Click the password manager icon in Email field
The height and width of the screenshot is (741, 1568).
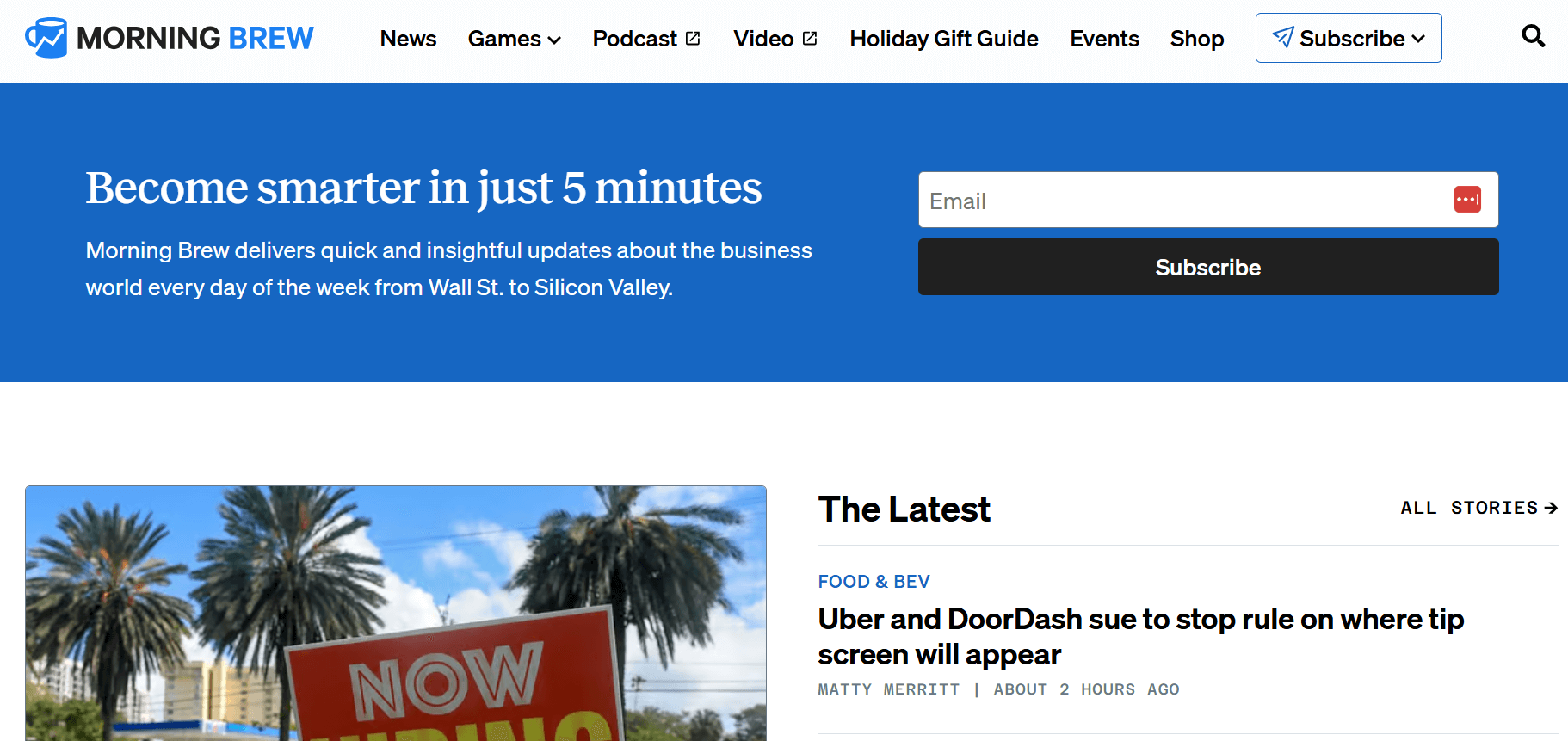[x=1467, y=200]
